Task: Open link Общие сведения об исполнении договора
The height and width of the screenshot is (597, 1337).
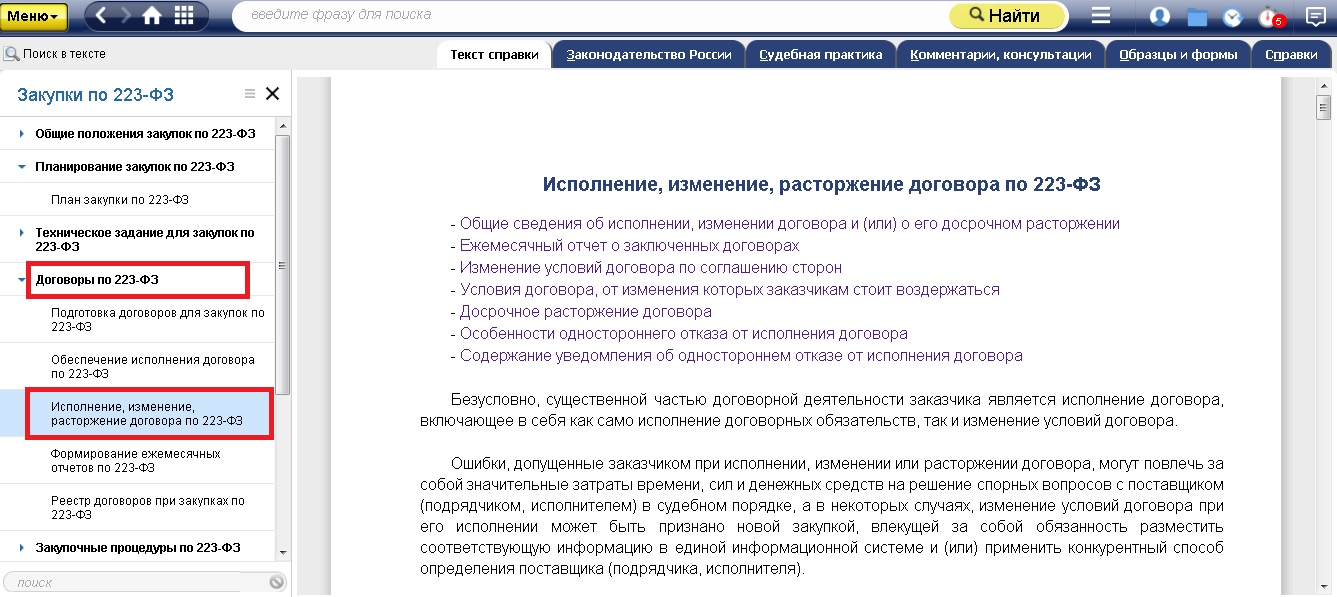Action: coord(790,224)
